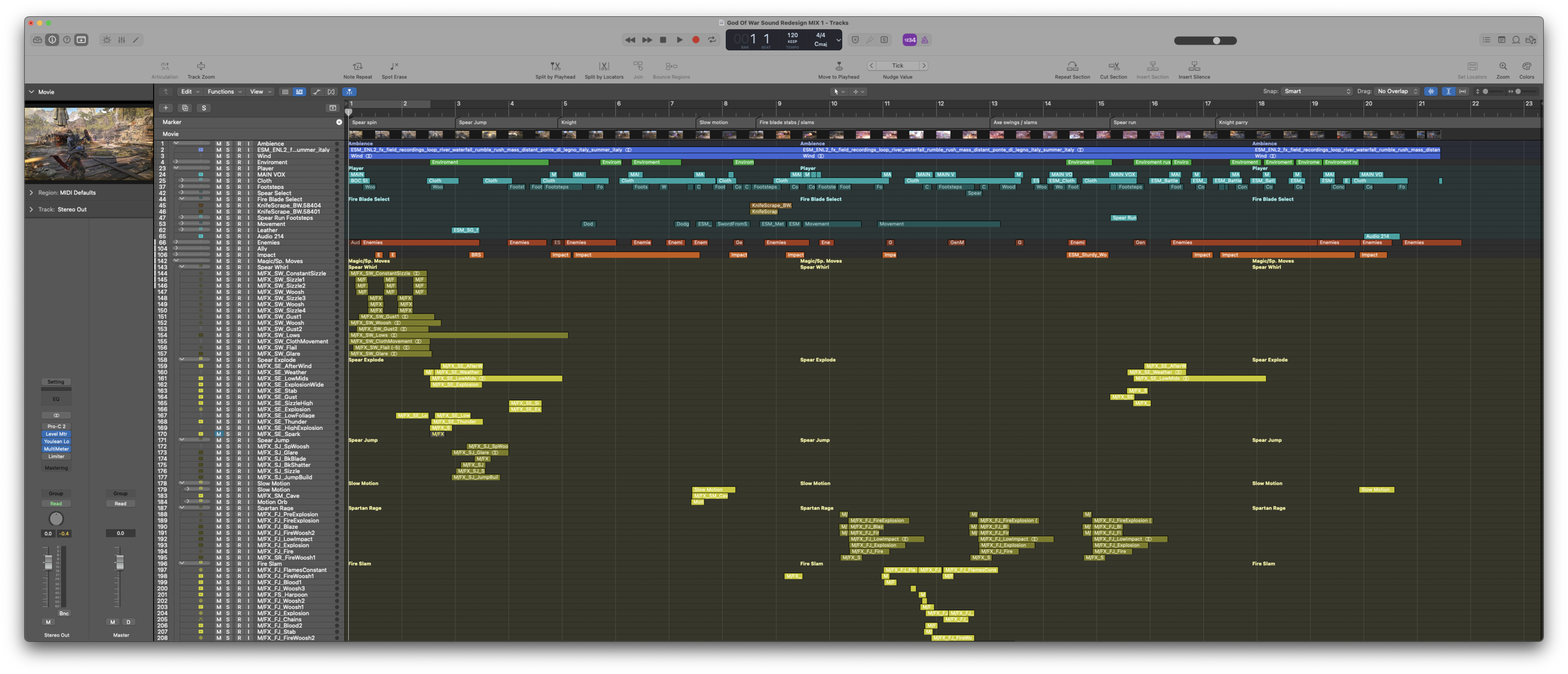Open the Library panel icon

tap(38, 40)
